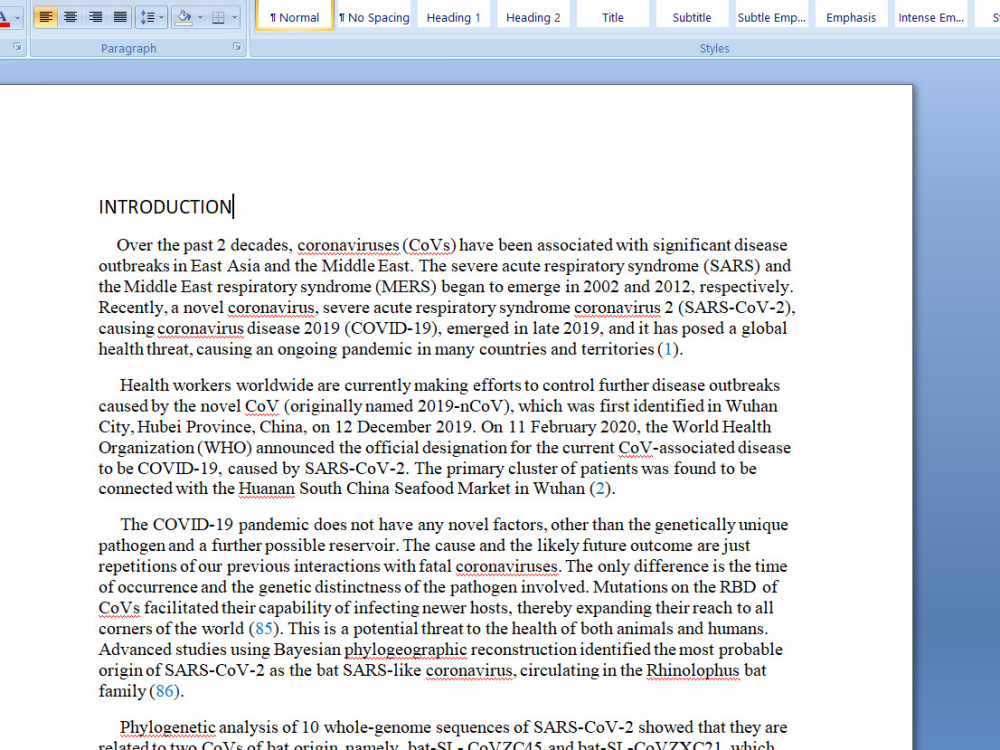Follow citation link (1)
Viewport: 1000px width, 750px height.
point(668,349)
